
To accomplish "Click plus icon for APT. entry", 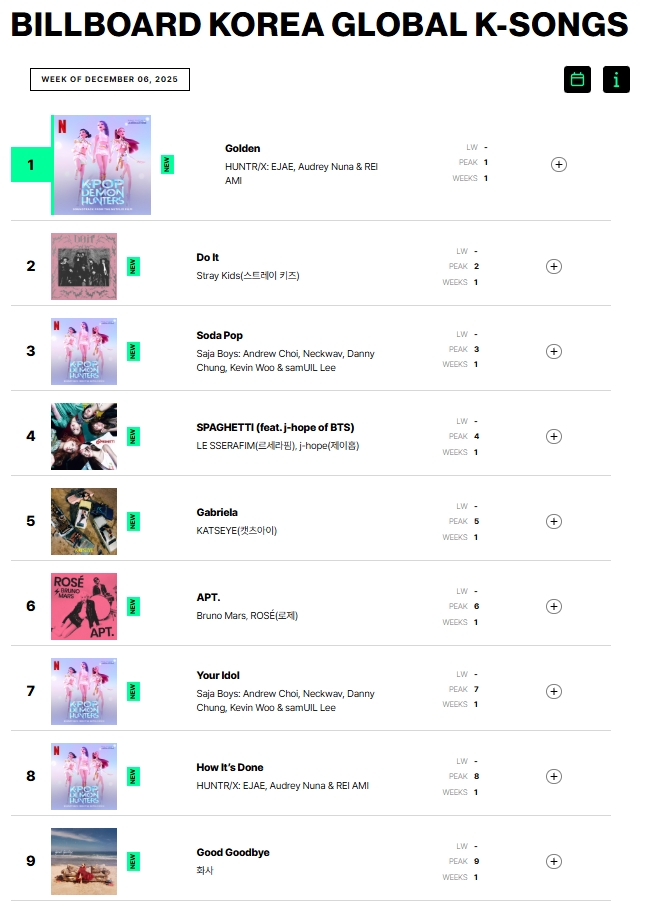I will pyautogui.click(x=554, y=606).
